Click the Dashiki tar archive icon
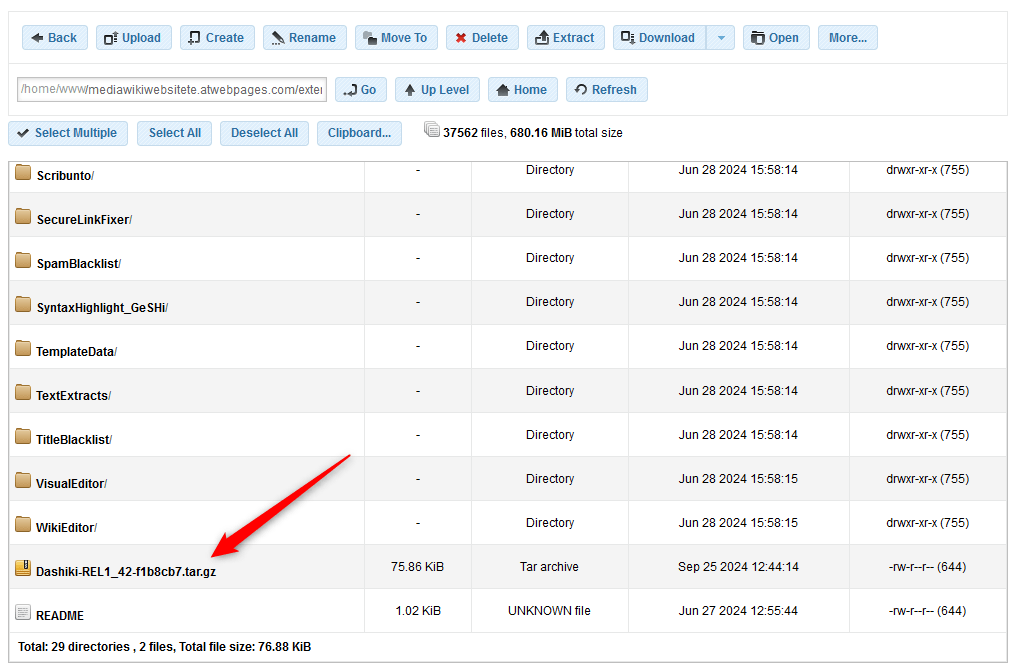Screen dimensions: 1014x670 coord(22,566)
